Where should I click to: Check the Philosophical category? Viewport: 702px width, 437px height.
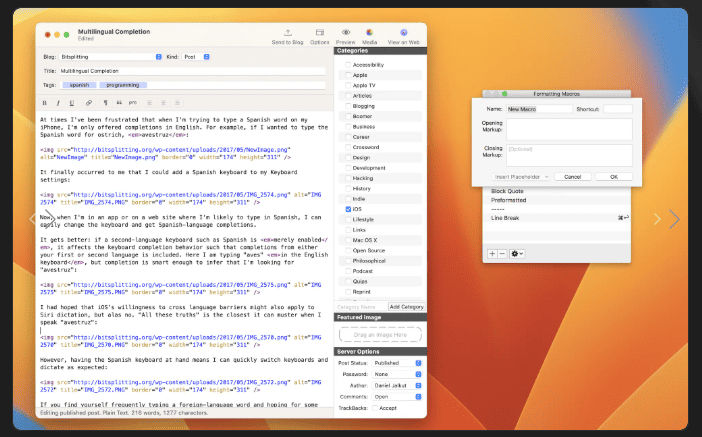(348, 261)
